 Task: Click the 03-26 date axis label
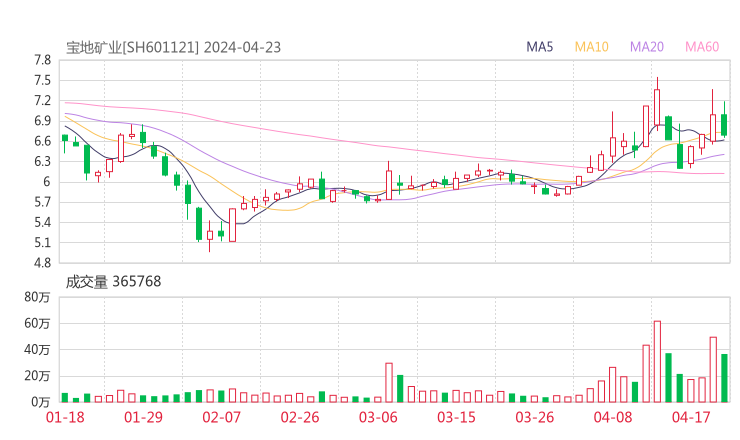(534, 417)
